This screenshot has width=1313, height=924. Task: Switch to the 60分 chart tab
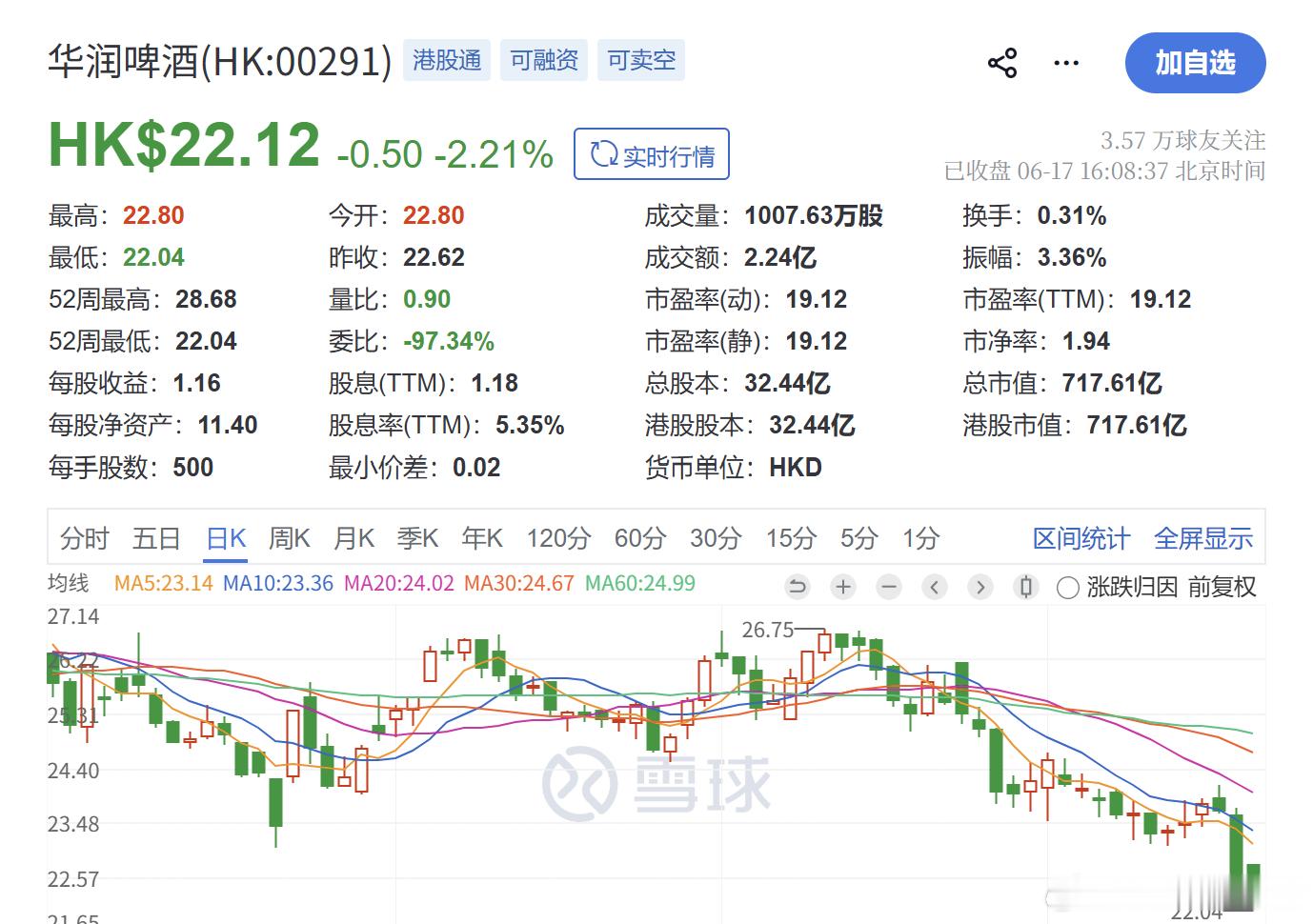639,538
